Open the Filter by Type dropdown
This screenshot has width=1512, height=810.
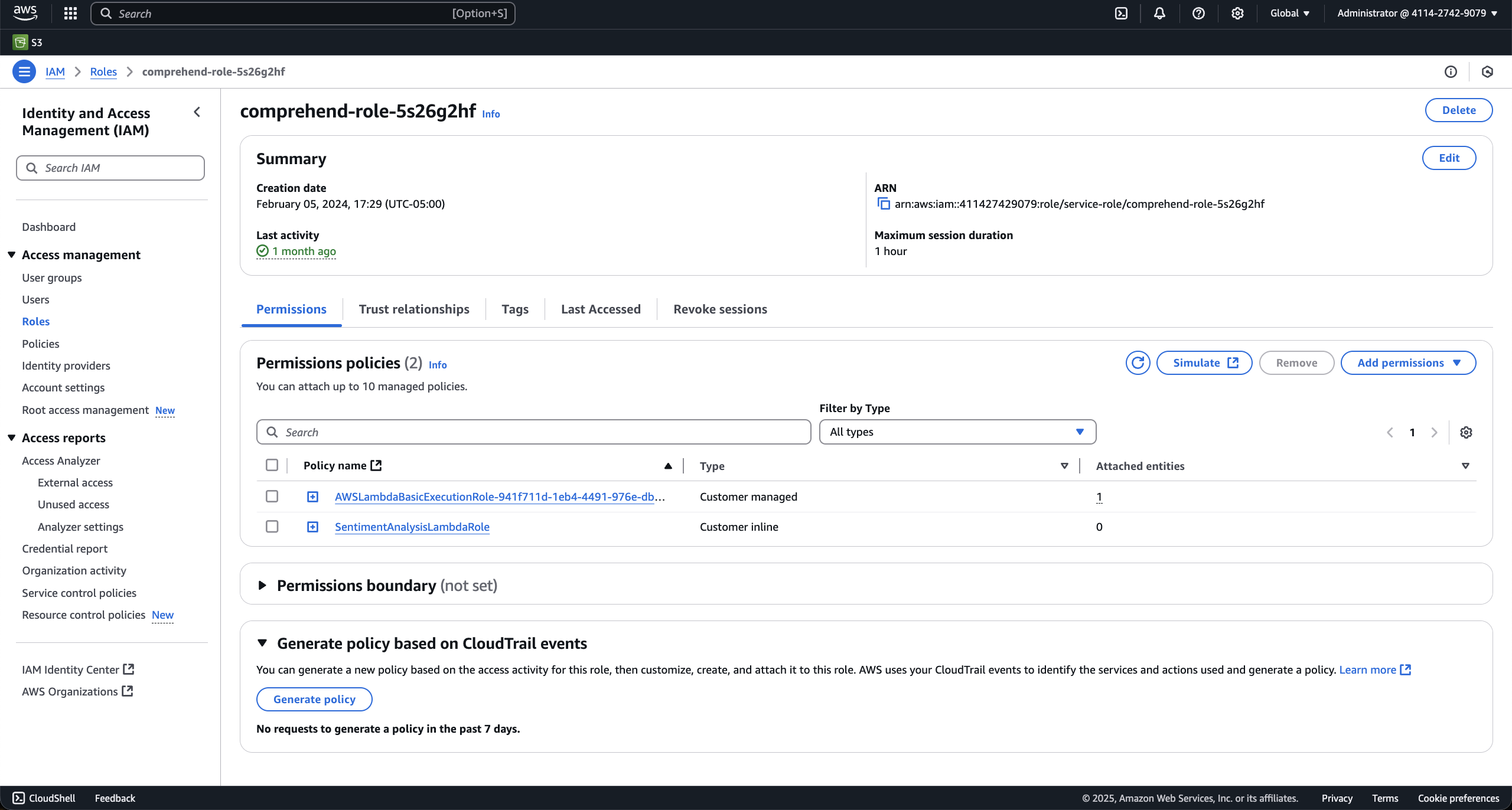pos(957,432)
